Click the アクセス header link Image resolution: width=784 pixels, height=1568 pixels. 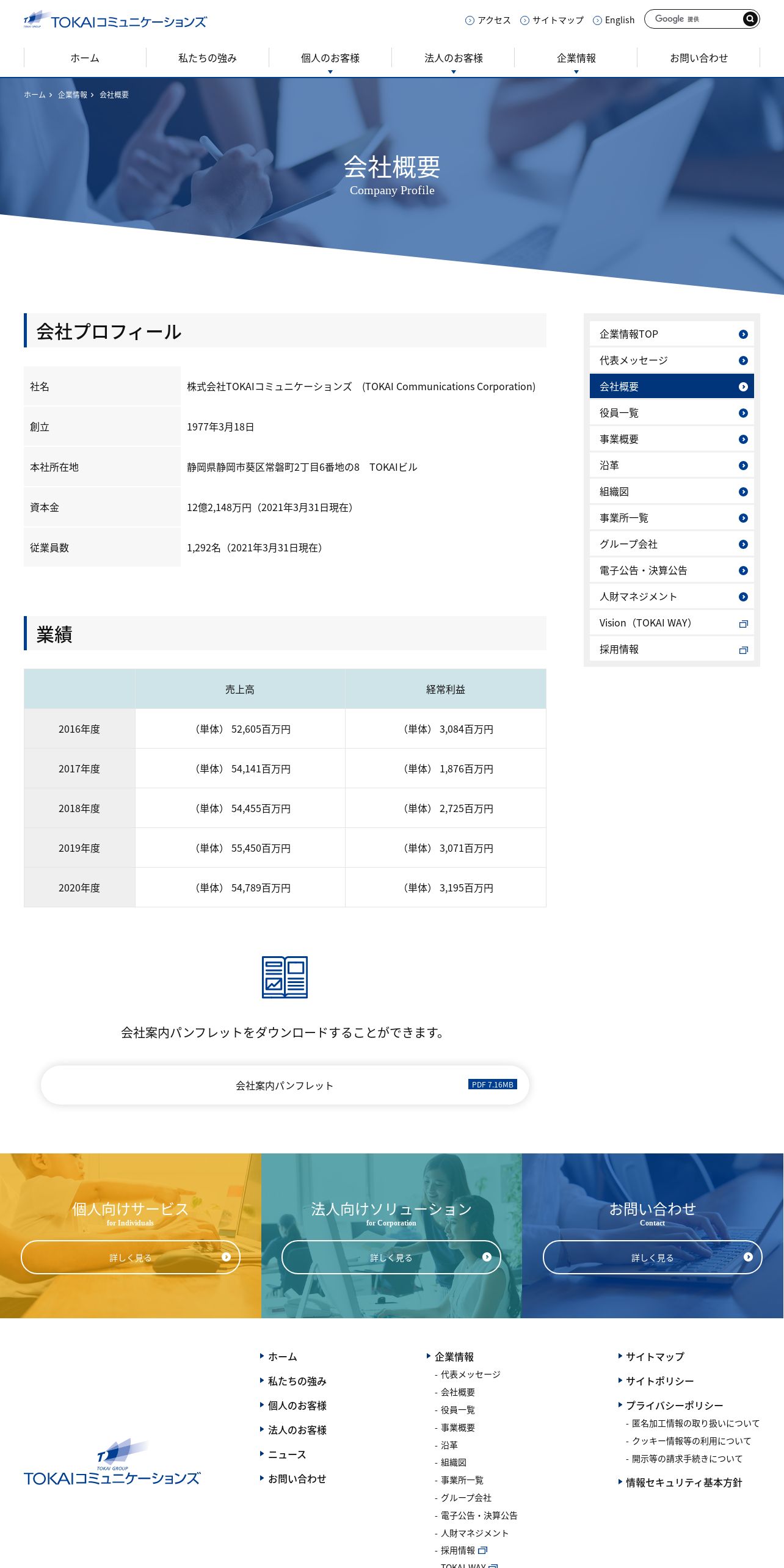[x=494, y=20]
